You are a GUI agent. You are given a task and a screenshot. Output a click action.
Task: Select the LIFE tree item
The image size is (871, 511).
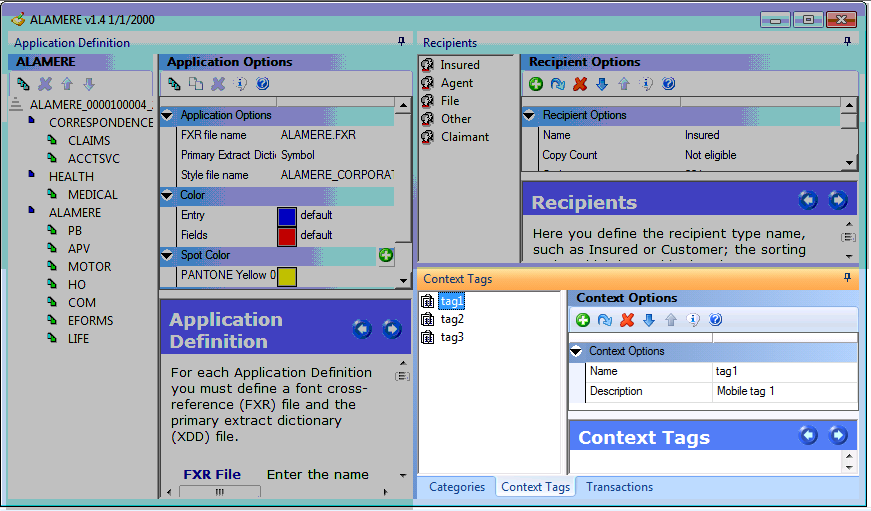[x=78, y=339]
